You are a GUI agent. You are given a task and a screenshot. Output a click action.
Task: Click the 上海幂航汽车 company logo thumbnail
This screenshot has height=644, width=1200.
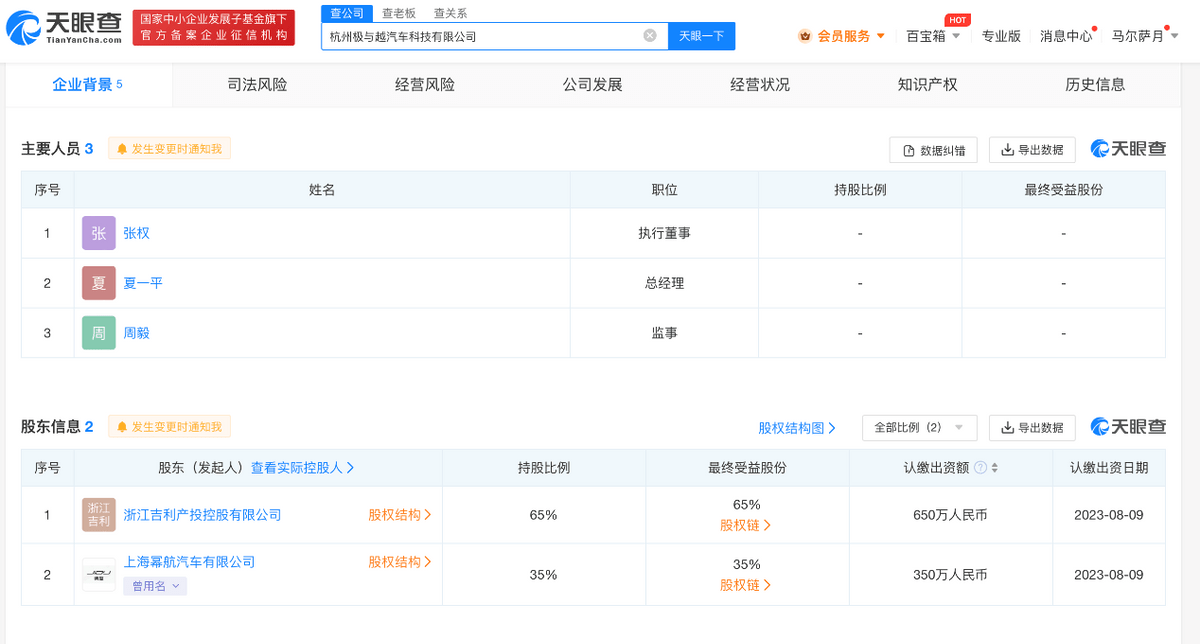point(98,575)
